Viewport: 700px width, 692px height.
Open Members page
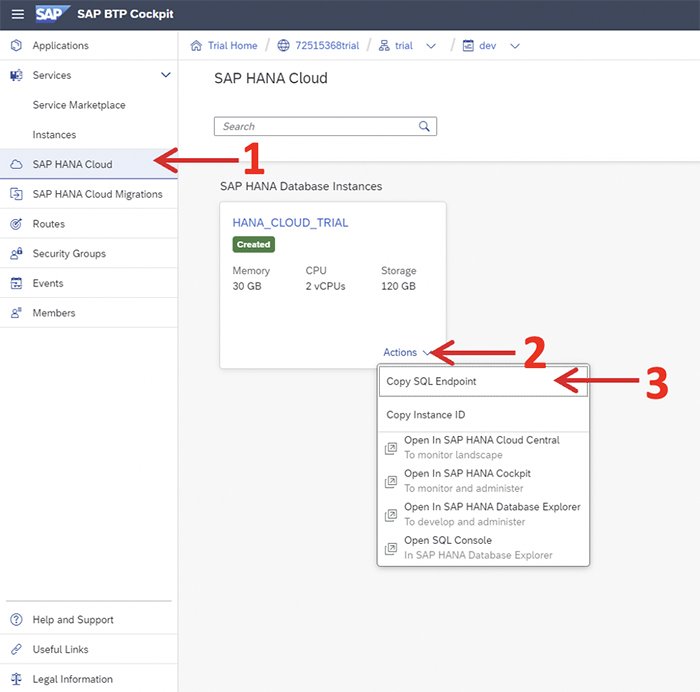click(x=89, y=313)
